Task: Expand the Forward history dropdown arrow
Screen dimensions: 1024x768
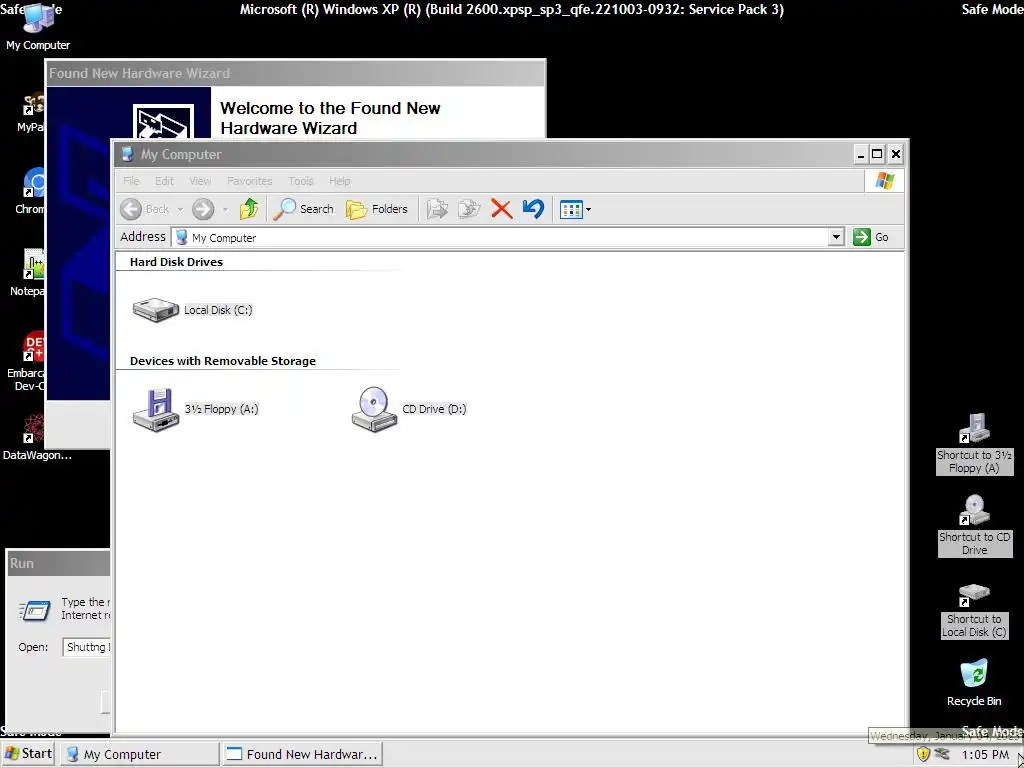Action: [225, 210]
